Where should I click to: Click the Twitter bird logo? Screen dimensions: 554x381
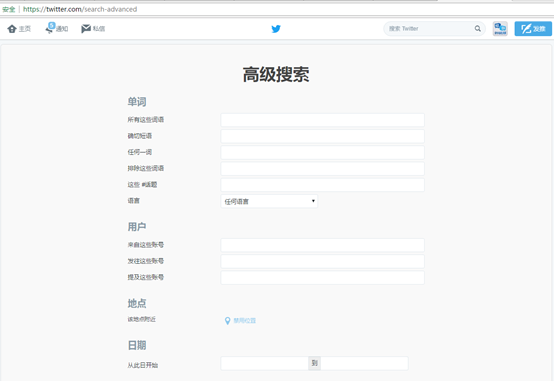coord(276,29)
